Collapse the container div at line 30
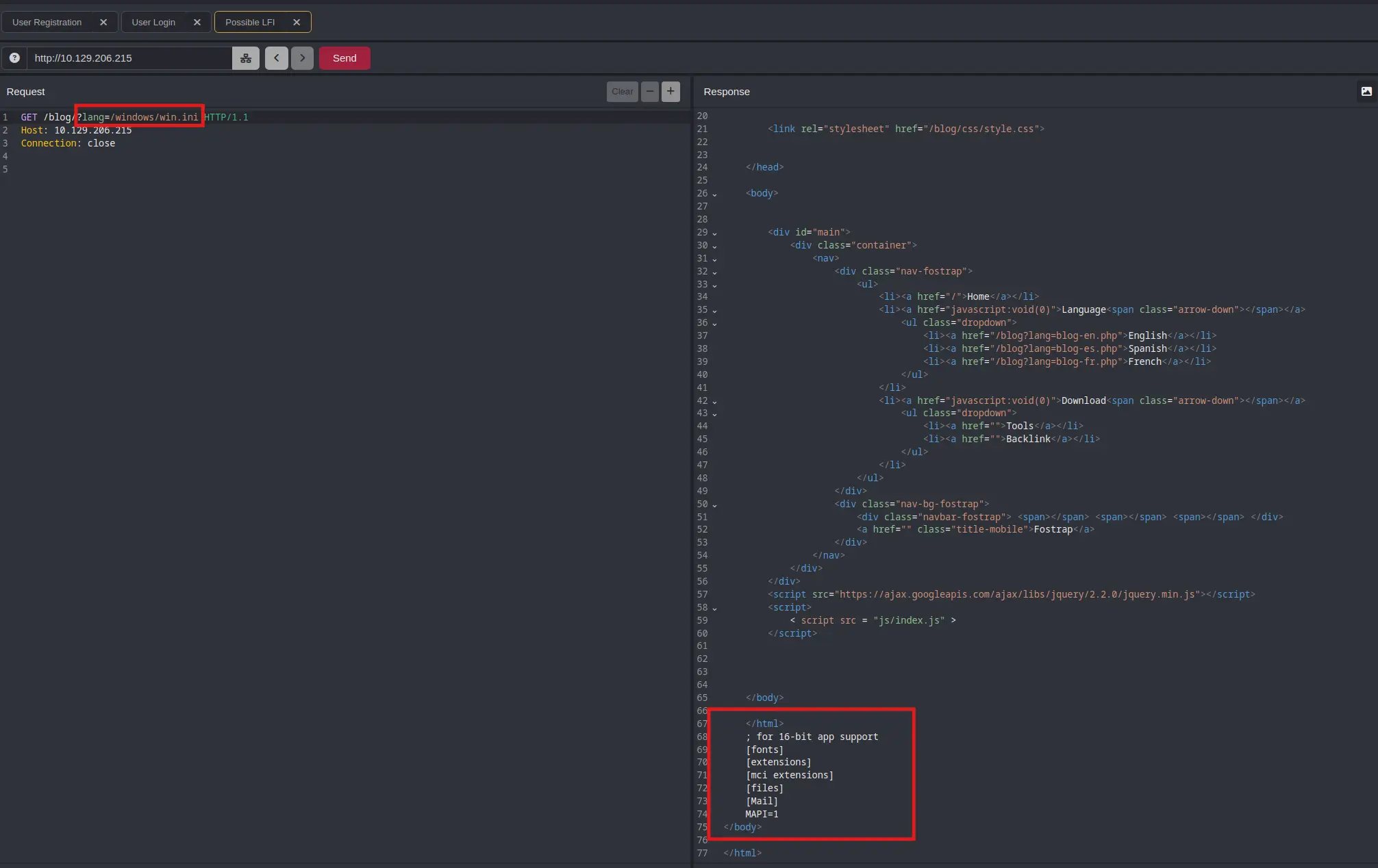 pos(714,246)
